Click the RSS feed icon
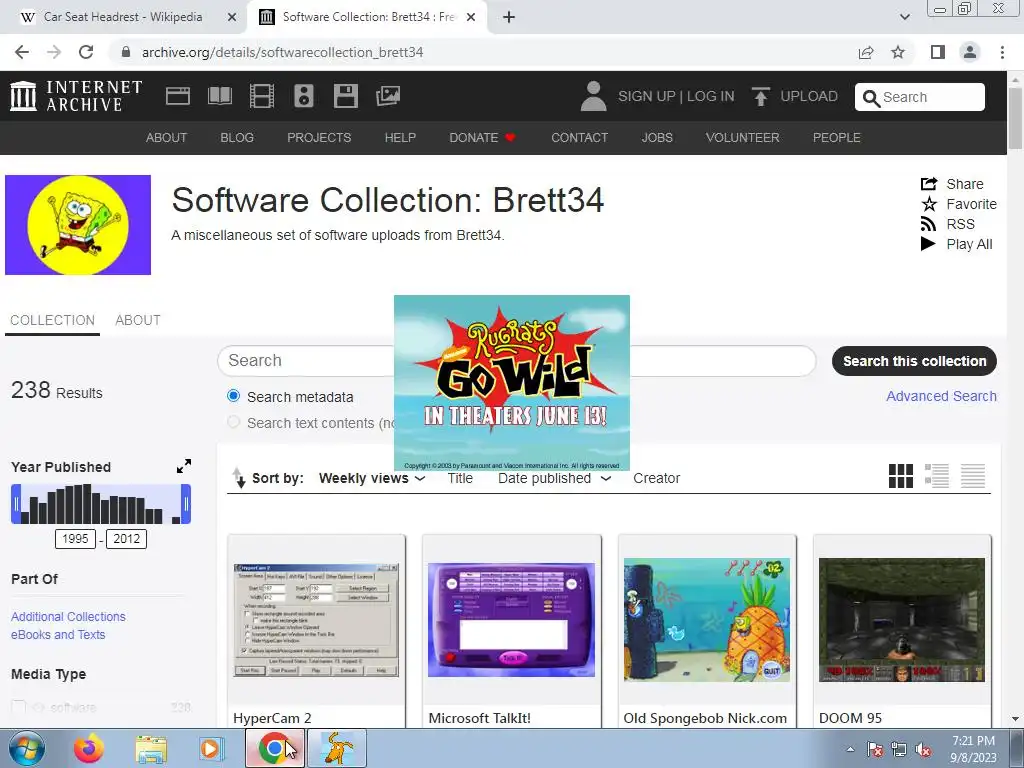 tap(928, 224)
